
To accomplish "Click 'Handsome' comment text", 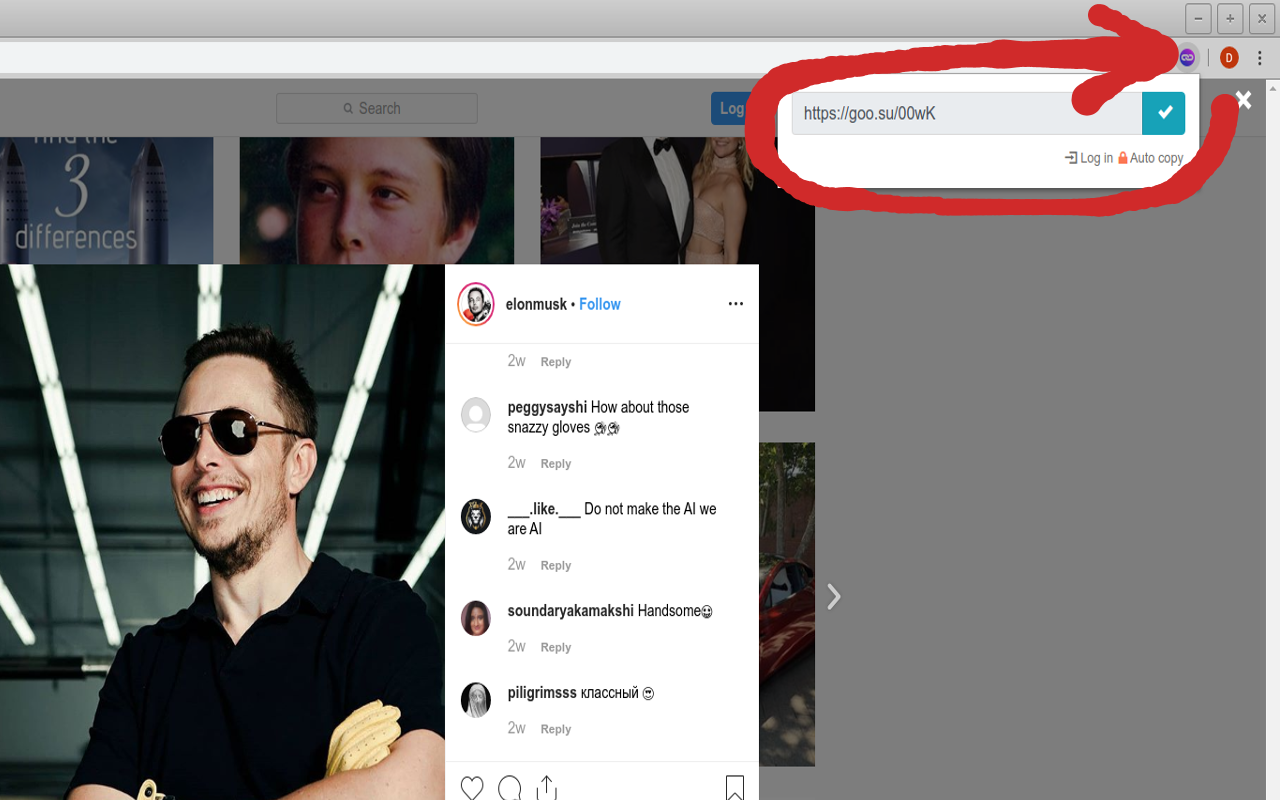I will [675, 611].
